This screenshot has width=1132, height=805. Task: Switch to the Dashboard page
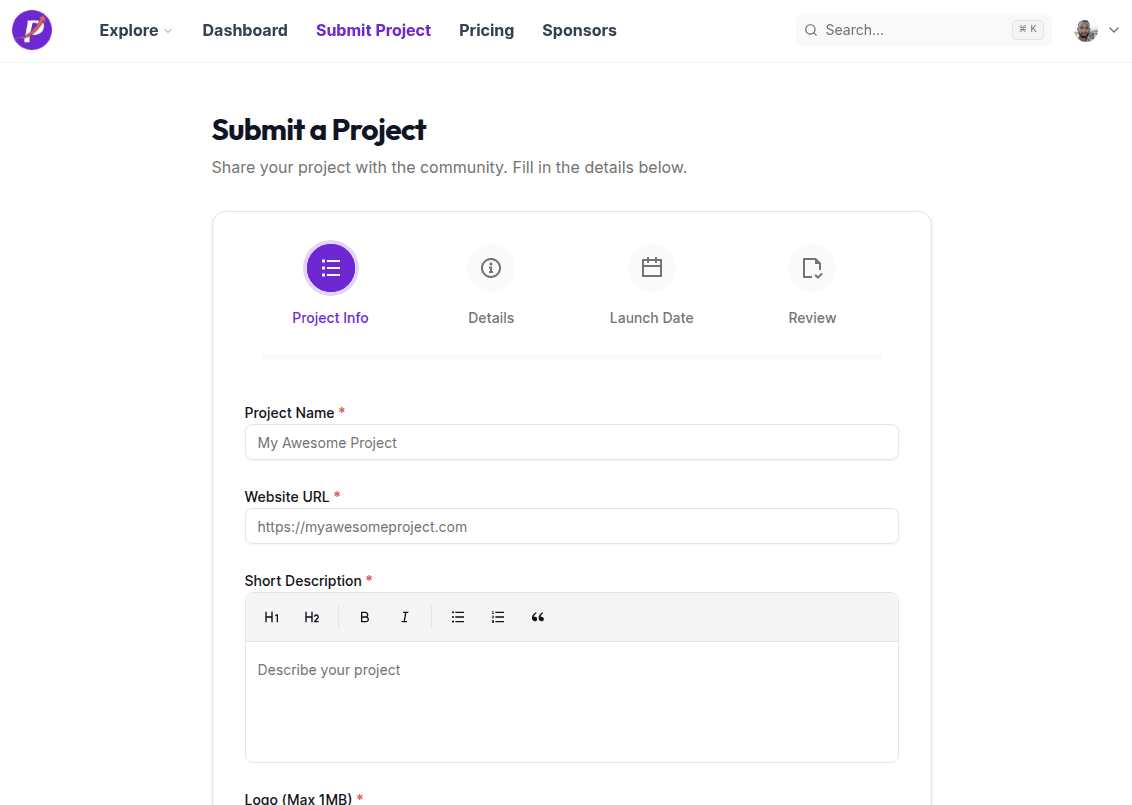[x=244, y=30]
